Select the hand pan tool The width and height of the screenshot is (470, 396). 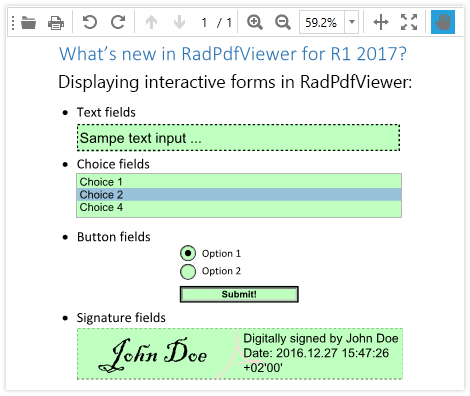click(x=443, y=22)
